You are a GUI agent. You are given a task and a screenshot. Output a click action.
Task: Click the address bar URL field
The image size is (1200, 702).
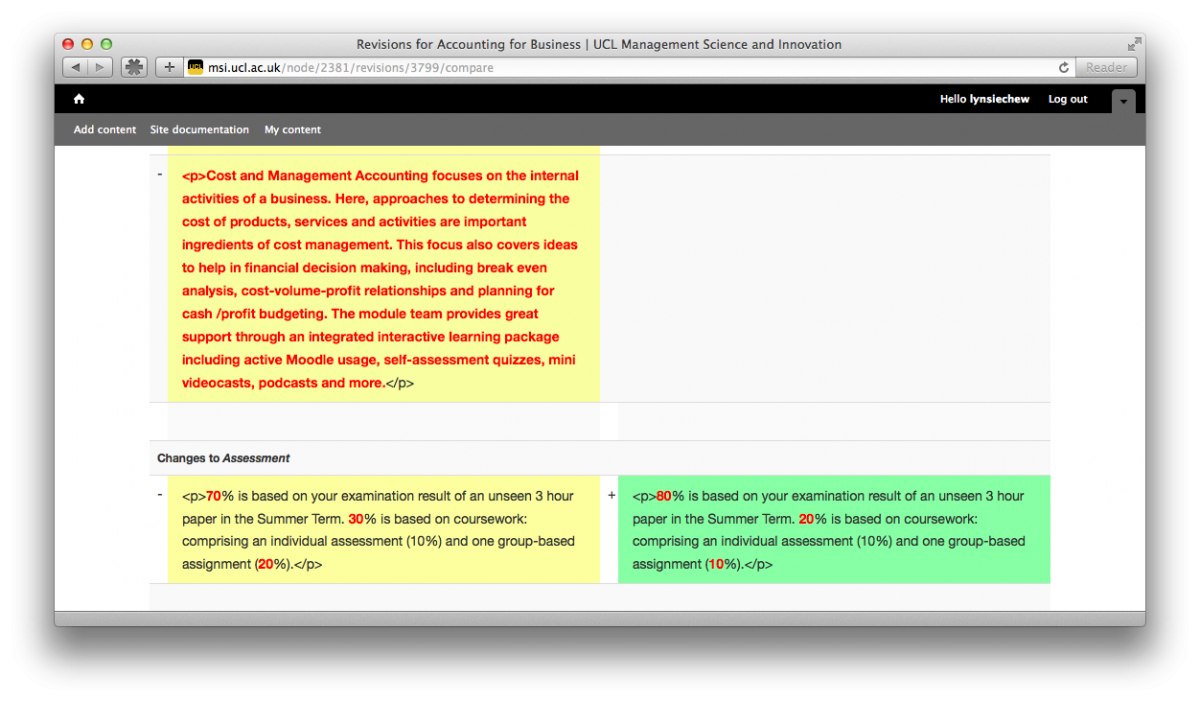[628, 68]
